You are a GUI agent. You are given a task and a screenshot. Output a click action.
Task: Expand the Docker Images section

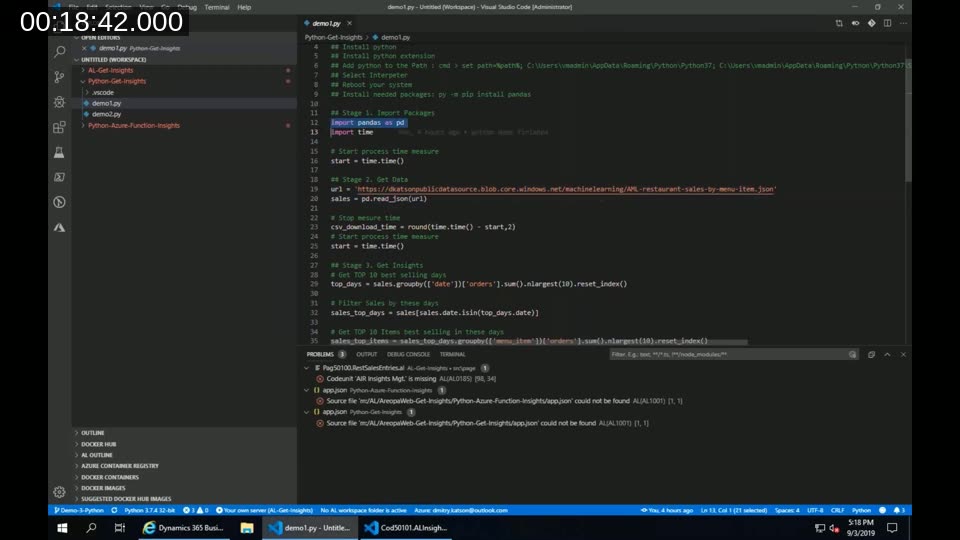[x=103, y=488]
